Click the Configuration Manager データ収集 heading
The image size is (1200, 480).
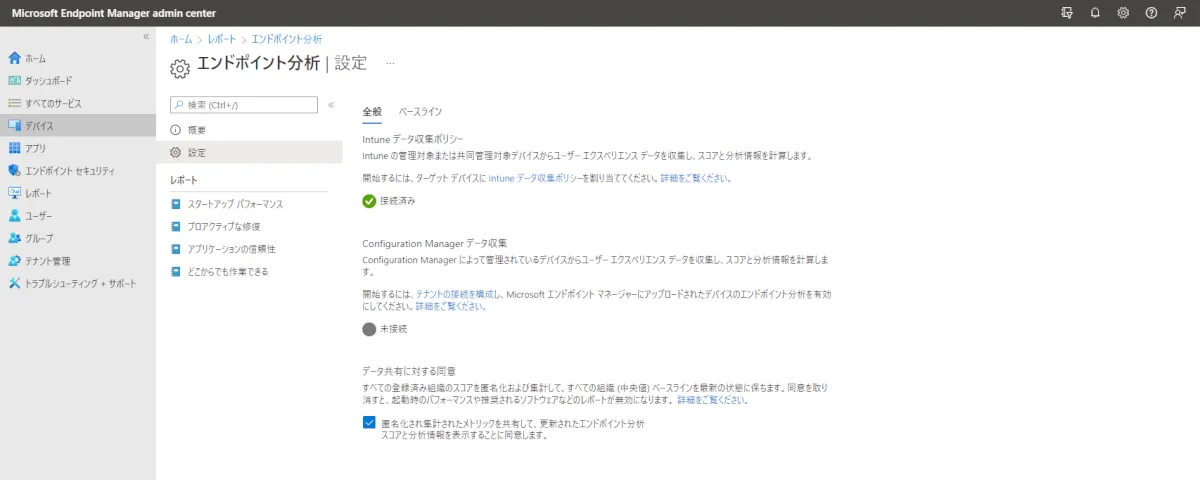[x=435, y=243]
